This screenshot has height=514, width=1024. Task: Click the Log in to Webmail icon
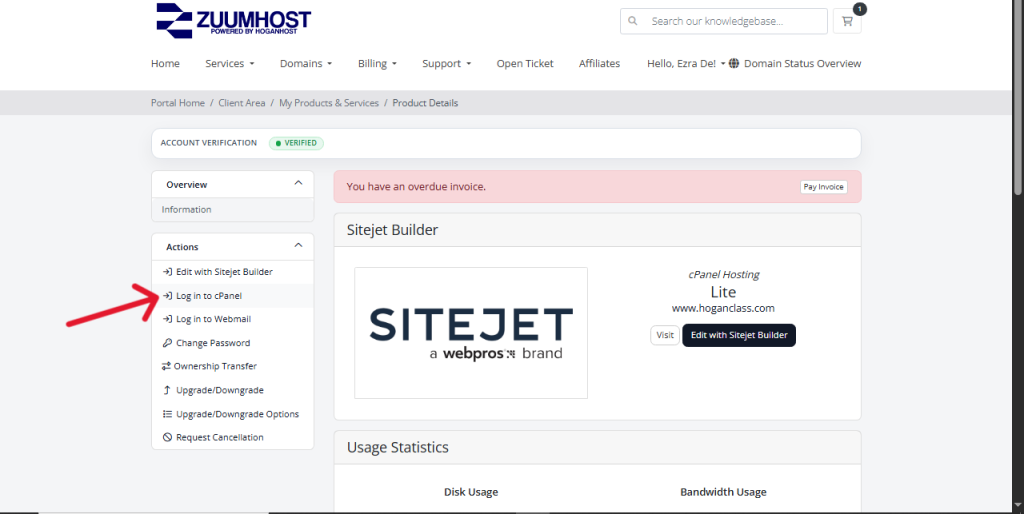pyautogui.click(x=167, y=319)
